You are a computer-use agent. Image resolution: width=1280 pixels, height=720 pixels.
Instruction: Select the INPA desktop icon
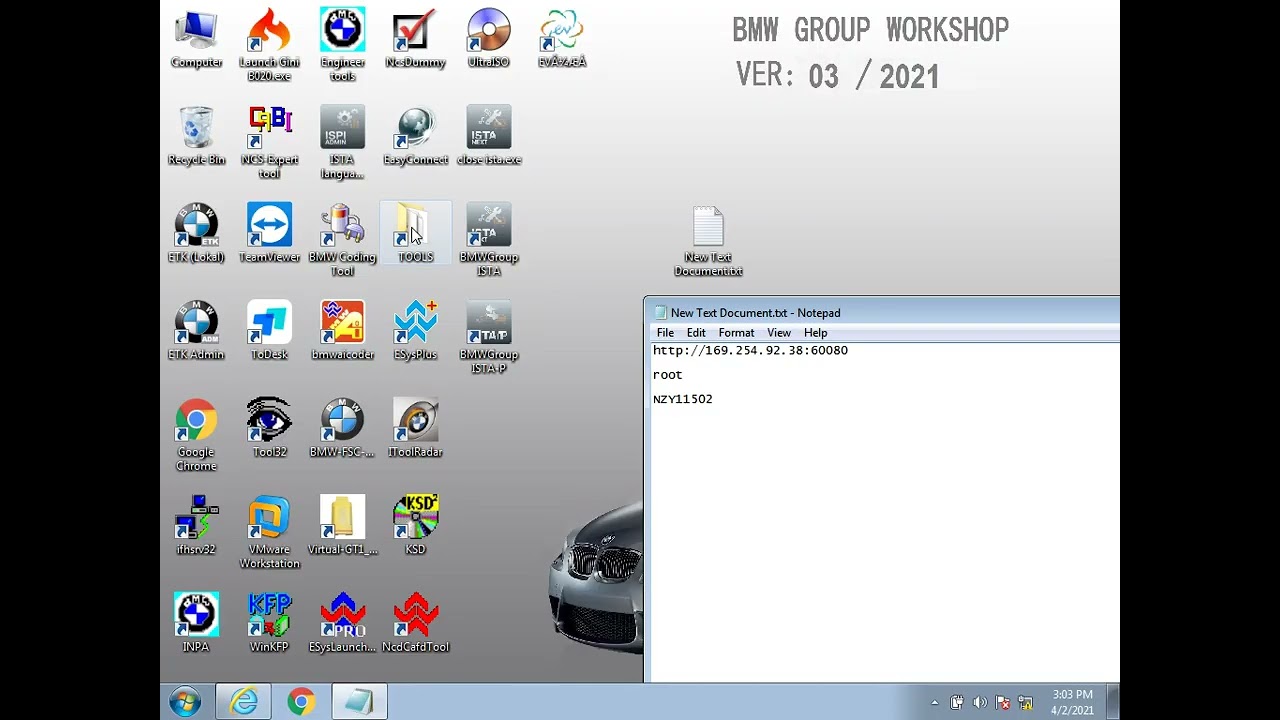pos(196,622)
